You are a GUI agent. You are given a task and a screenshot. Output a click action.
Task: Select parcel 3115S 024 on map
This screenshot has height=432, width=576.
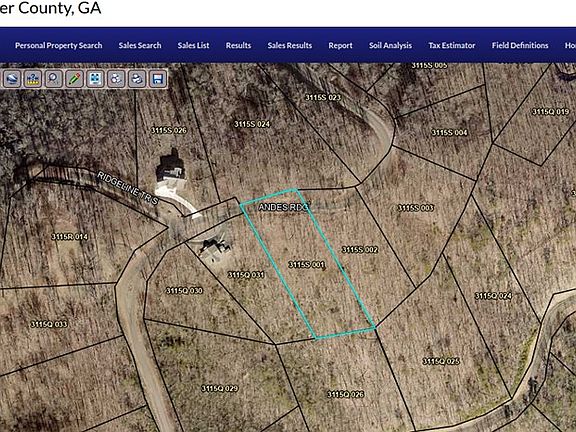tap(252, 124)
